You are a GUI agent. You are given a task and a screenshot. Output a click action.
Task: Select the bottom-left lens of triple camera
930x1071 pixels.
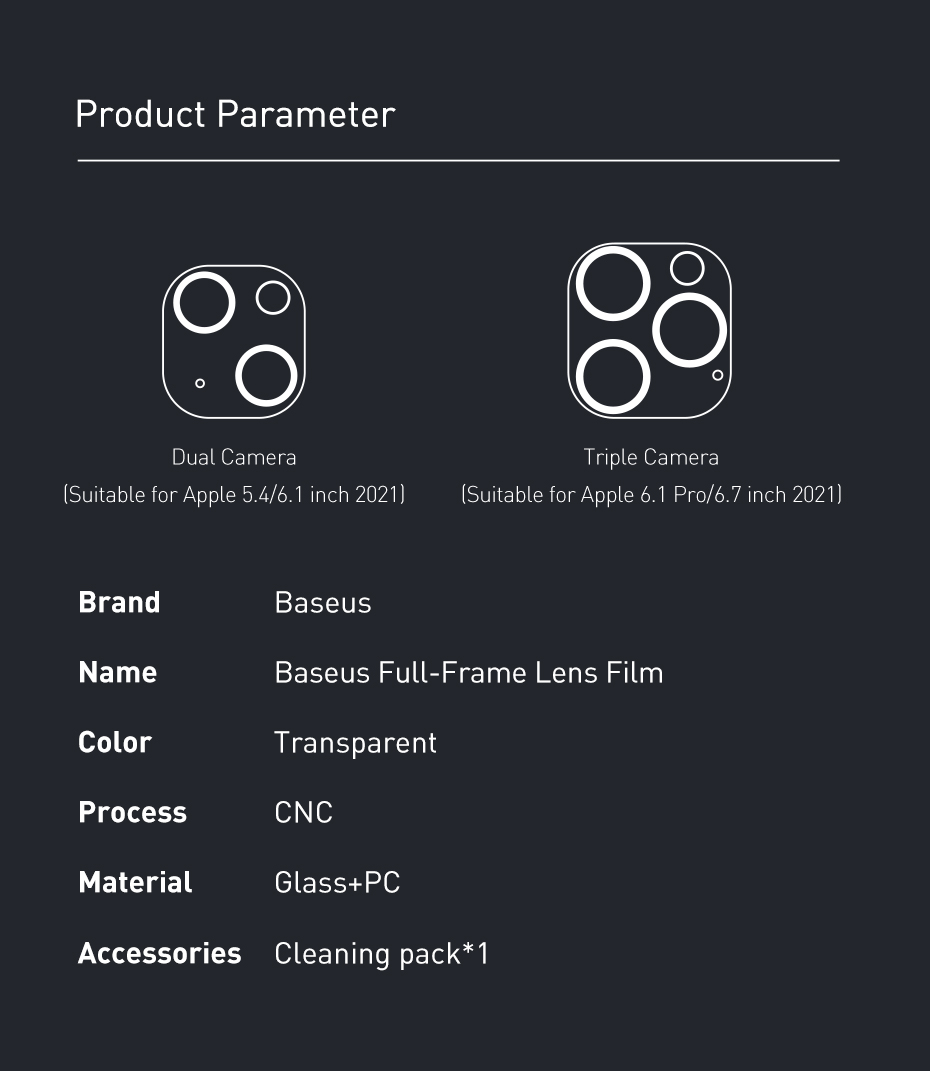613,376
